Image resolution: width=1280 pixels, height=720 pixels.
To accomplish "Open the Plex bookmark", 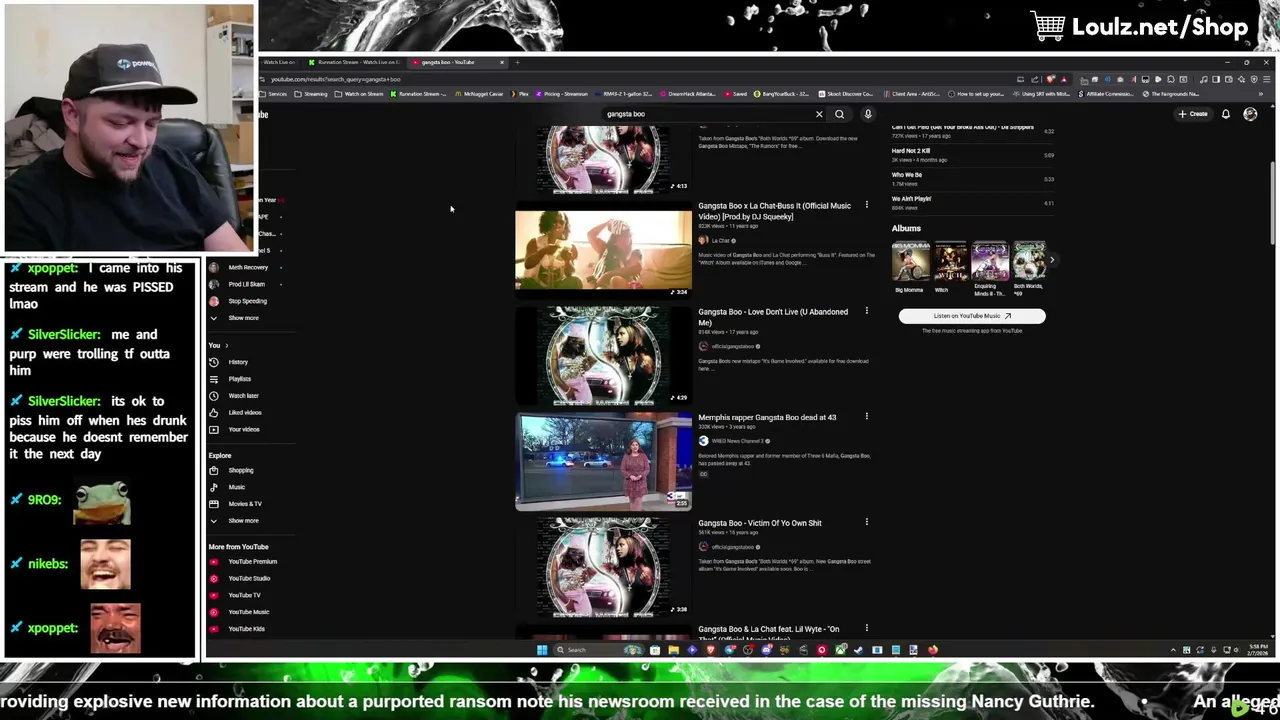I will [x=520, y=94].
